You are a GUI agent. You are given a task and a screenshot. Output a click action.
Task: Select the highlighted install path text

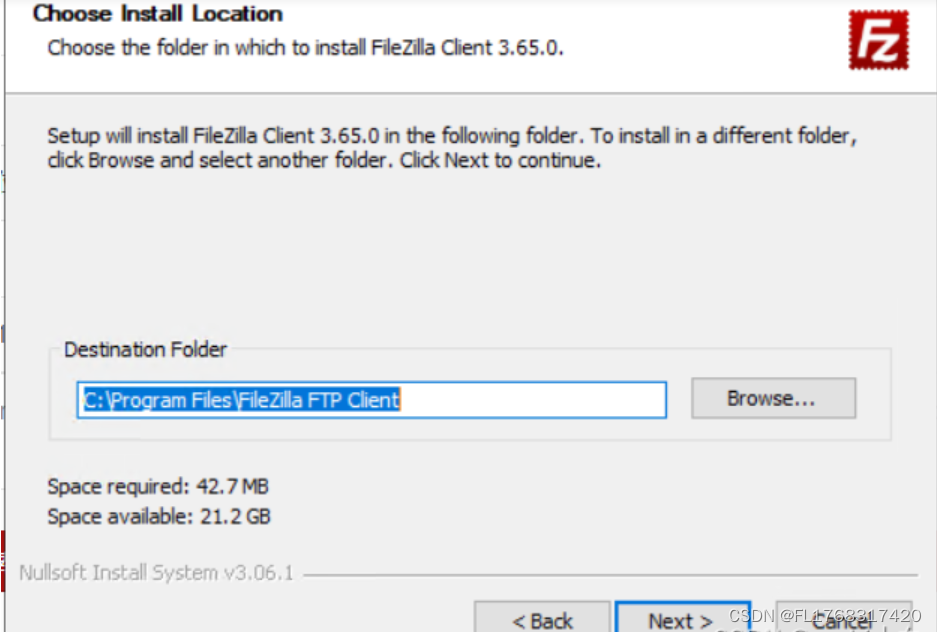[x=240, y=400]
